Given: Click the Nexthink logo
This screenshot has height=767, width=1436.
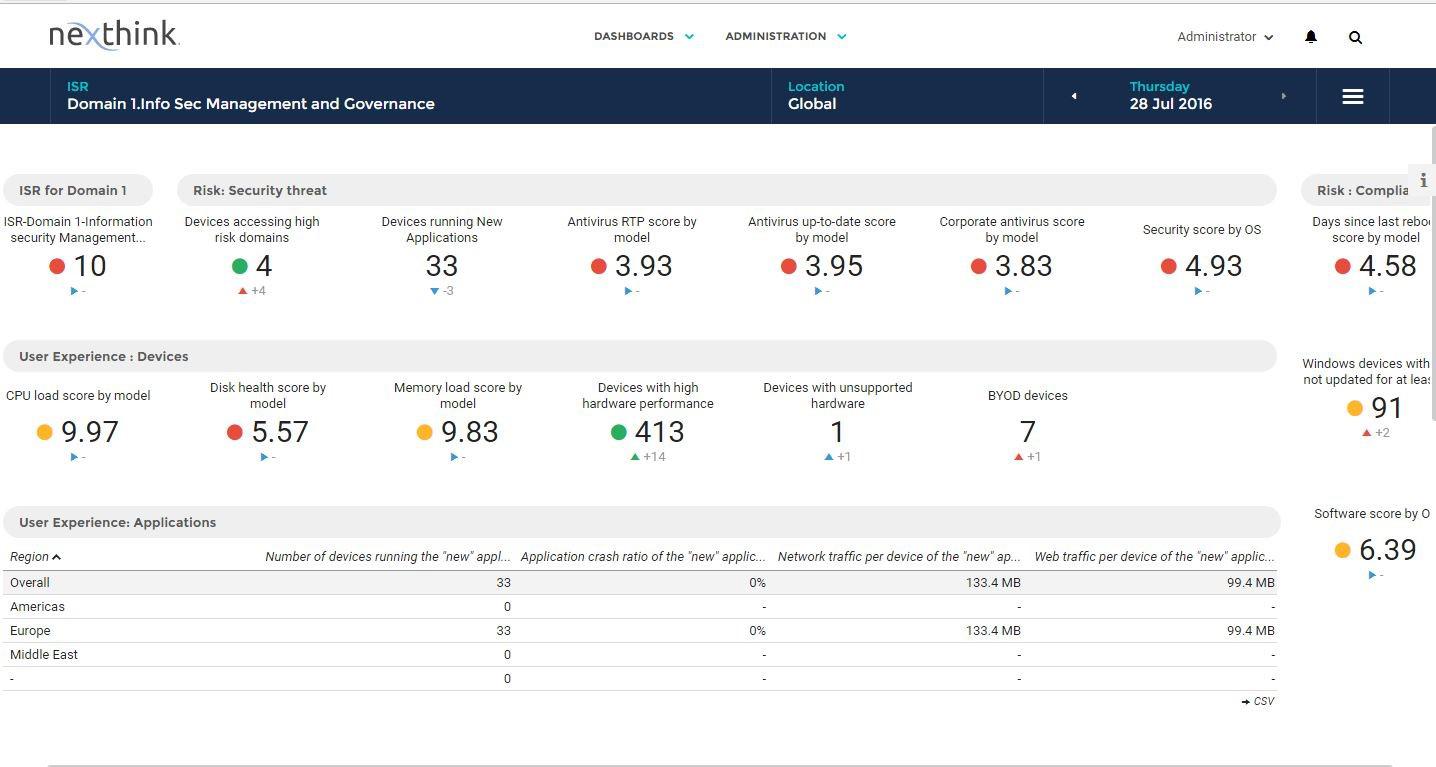Looking at the screenshot, I should coord(114,35).
